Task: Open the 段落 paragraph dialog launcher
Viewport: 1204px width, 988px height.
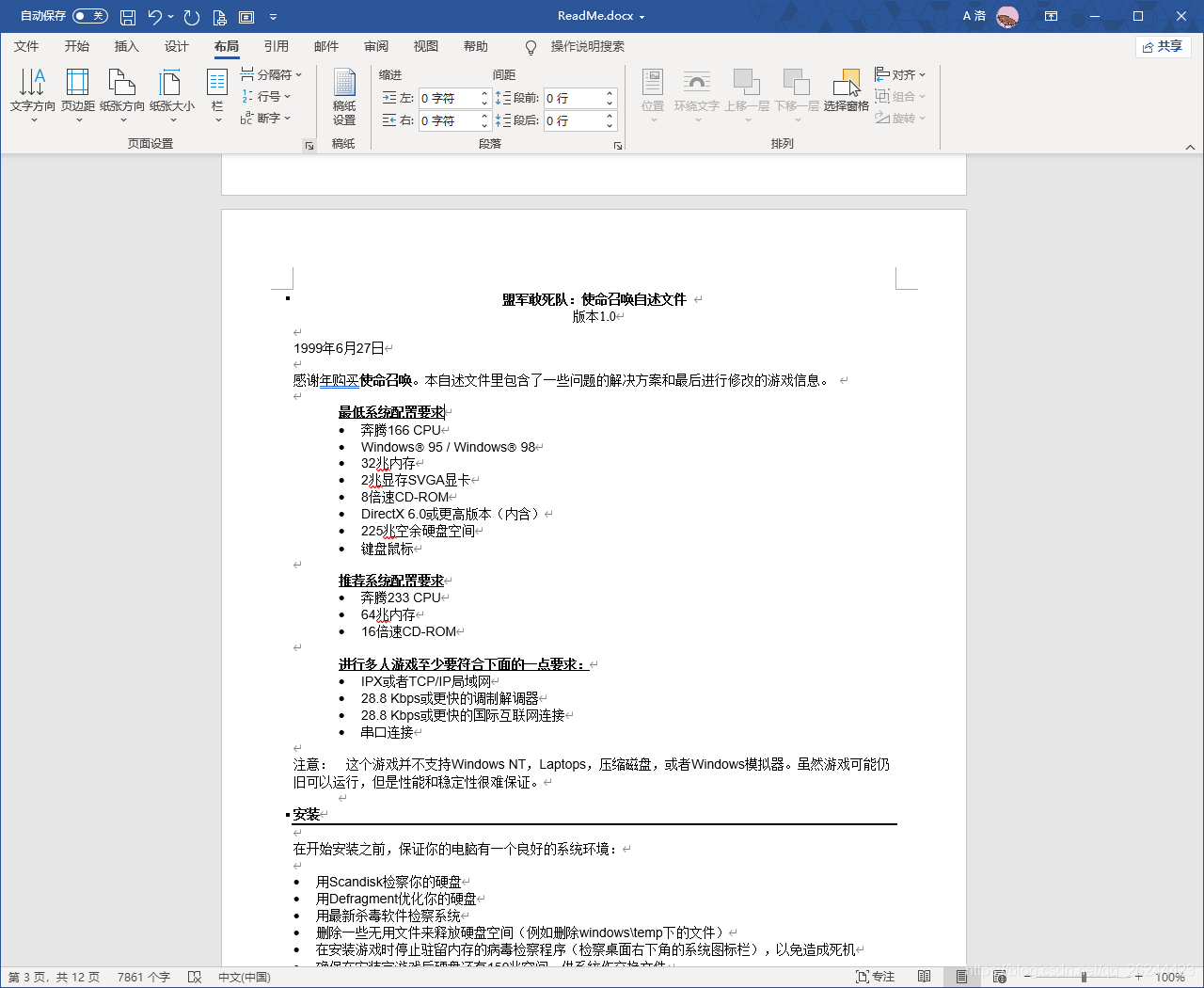Action: coord(618,146)
